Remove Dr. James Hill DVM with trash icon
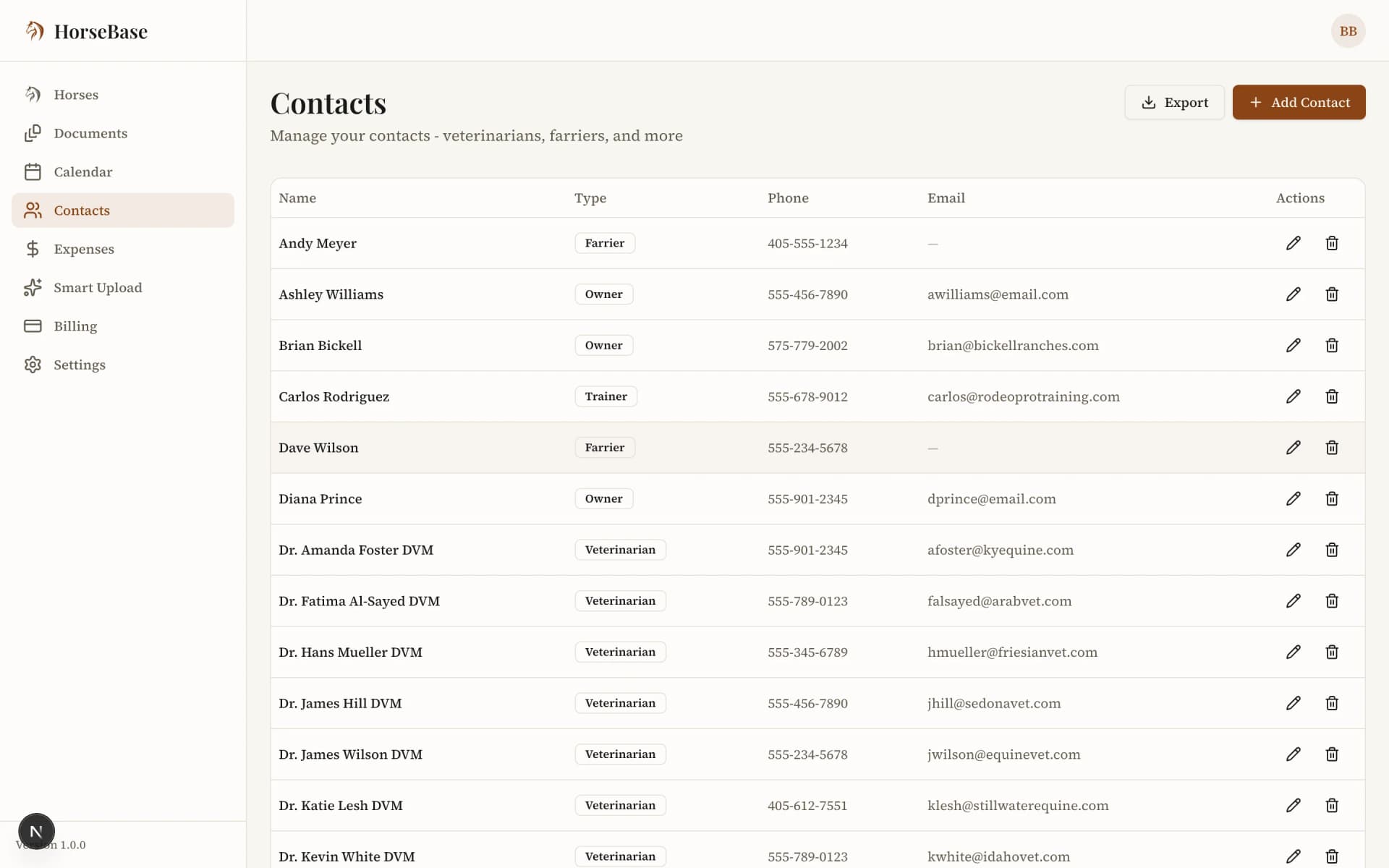1389x868 pixels. point(1331,703)
